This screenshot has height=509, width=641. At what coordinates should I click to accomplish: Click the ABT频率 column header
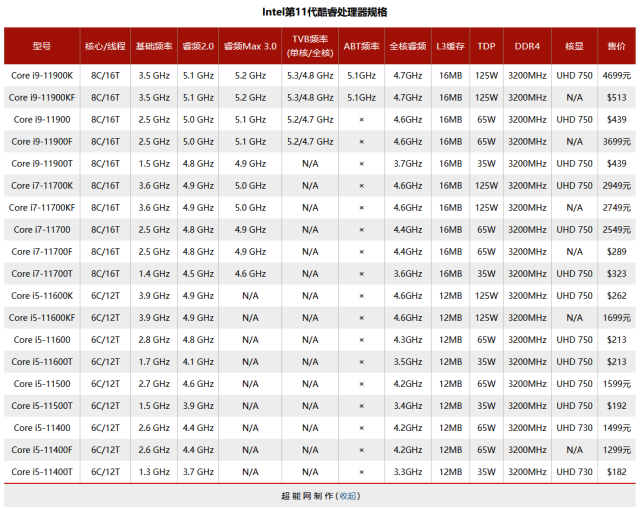point(361,46)
